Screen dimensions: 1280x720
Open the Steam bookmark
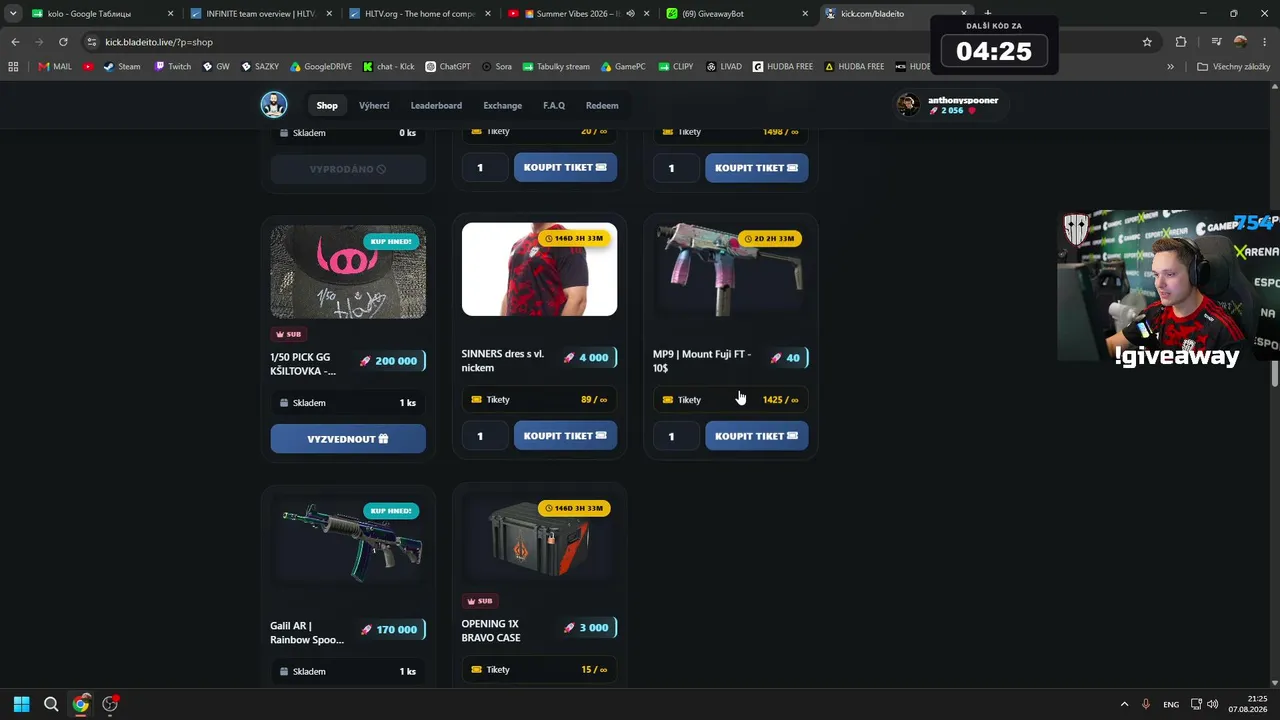(x=123, y=67)
